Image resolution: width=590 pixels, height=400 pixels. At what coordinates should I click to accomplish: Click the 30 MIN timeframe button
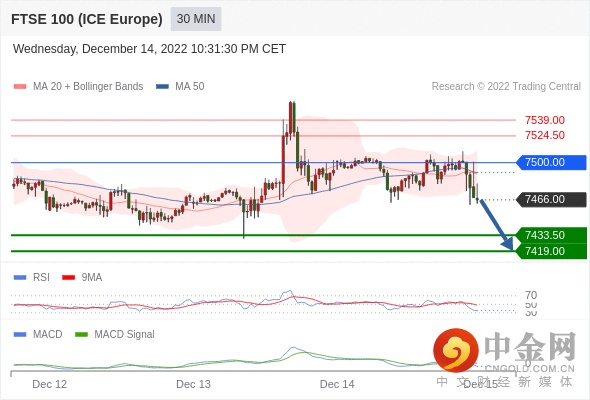(196, 19)
